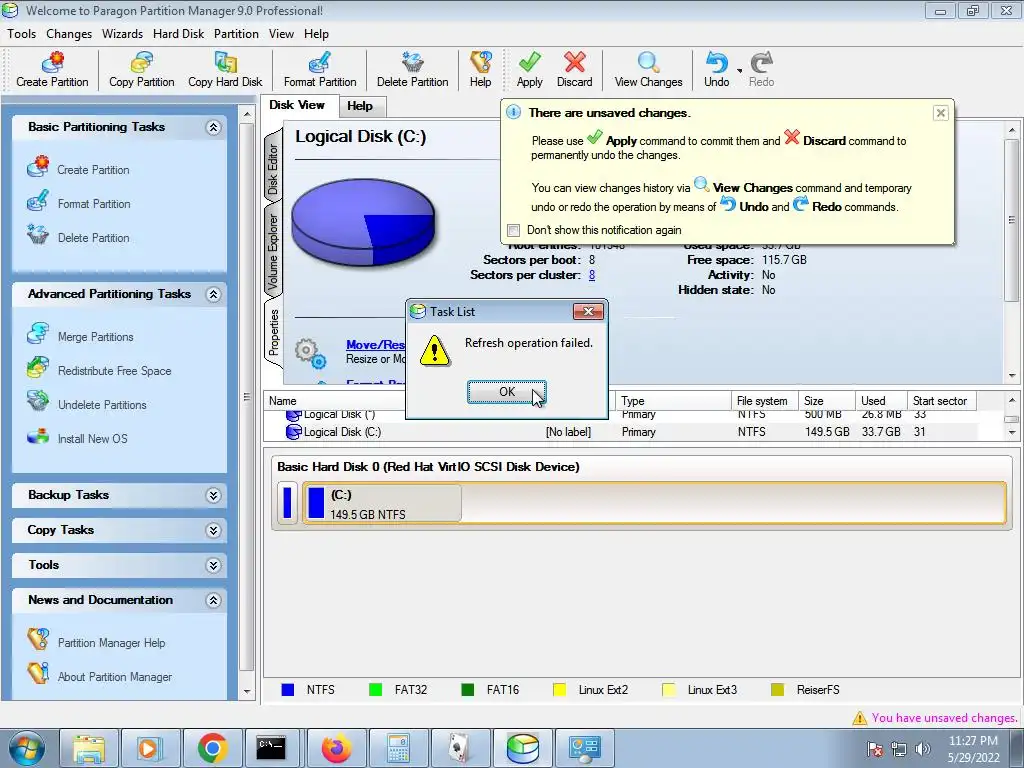Open the Tools menu
1024x768 pixels.
tap(22, 34)
